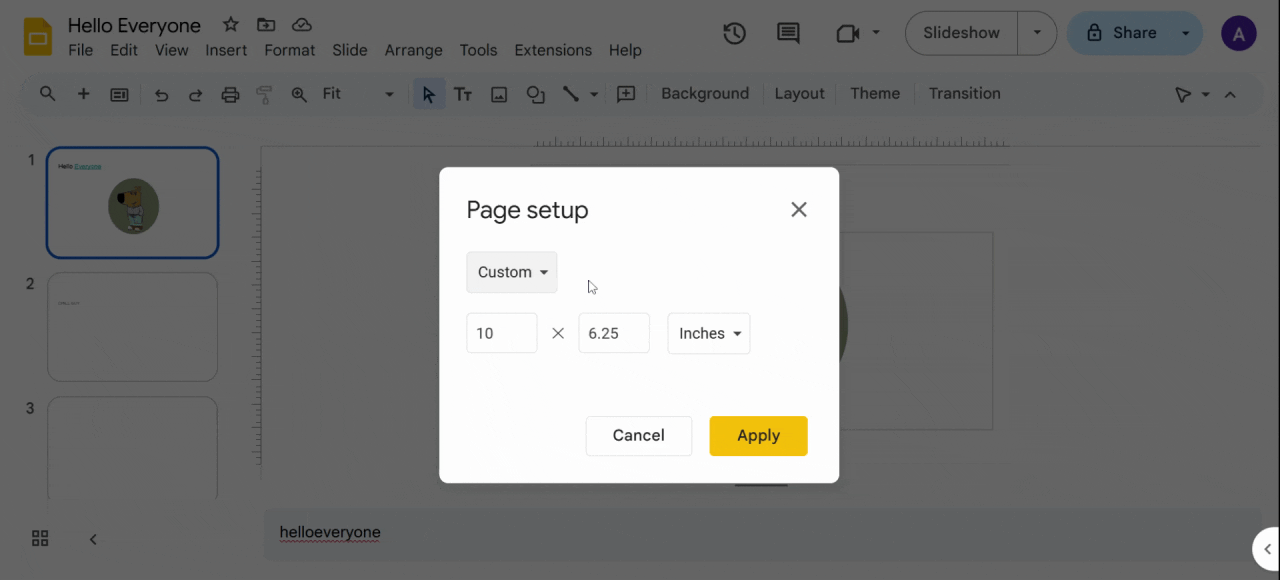Cancel the Page setup dialog
Viewport: 1280px width, 580px height.
pos(638,435)
